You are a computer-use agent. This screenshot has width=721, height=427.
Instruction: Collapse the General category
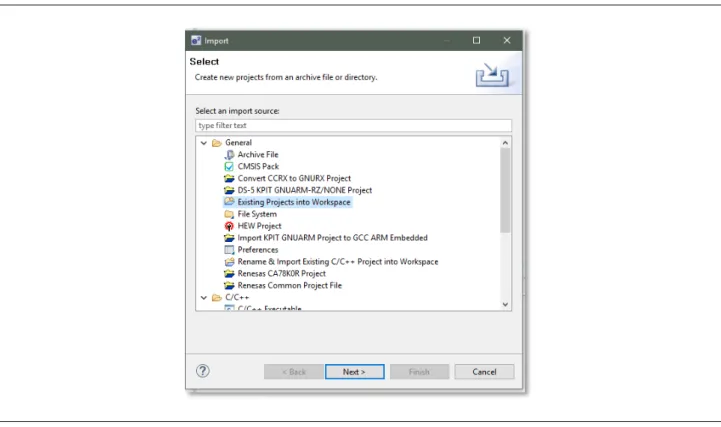click(x=204, y=143)
